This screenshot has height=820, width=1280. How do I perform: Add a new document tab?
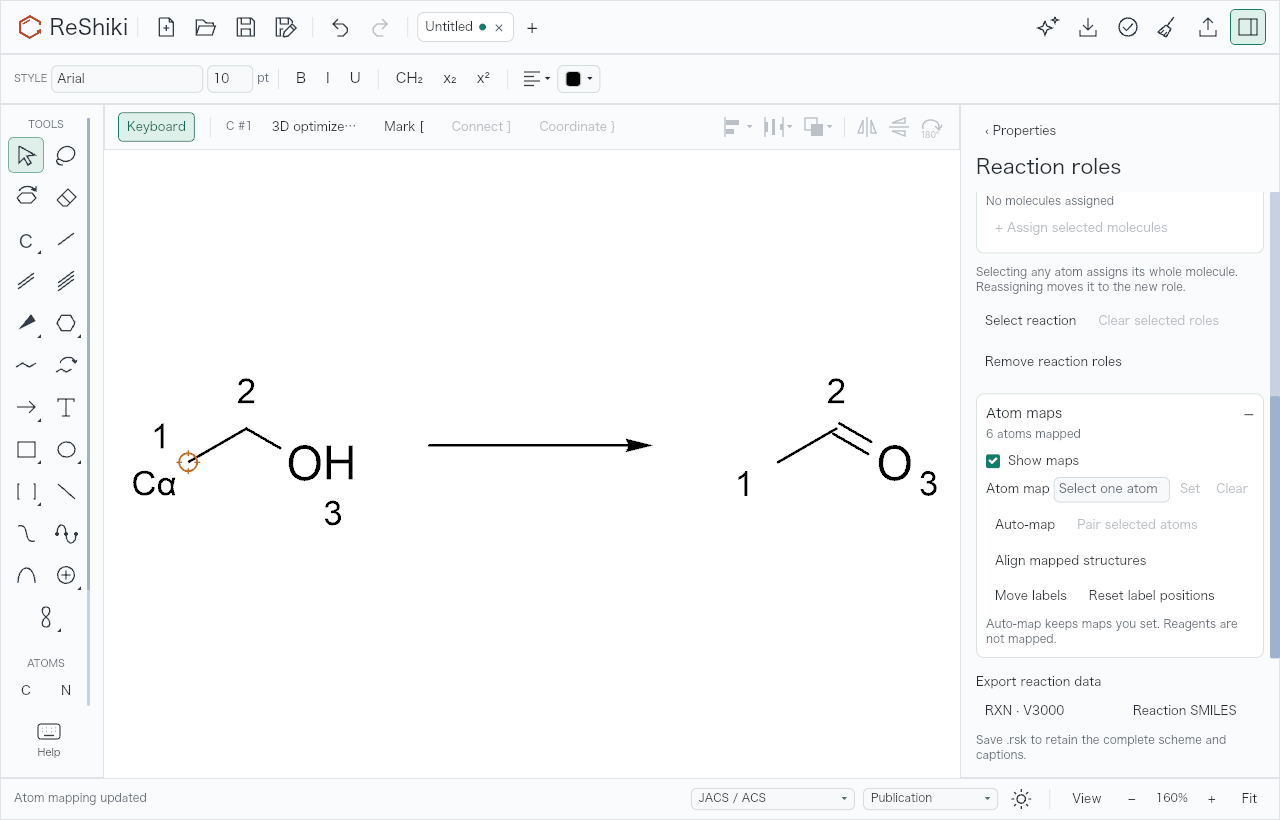532,28
